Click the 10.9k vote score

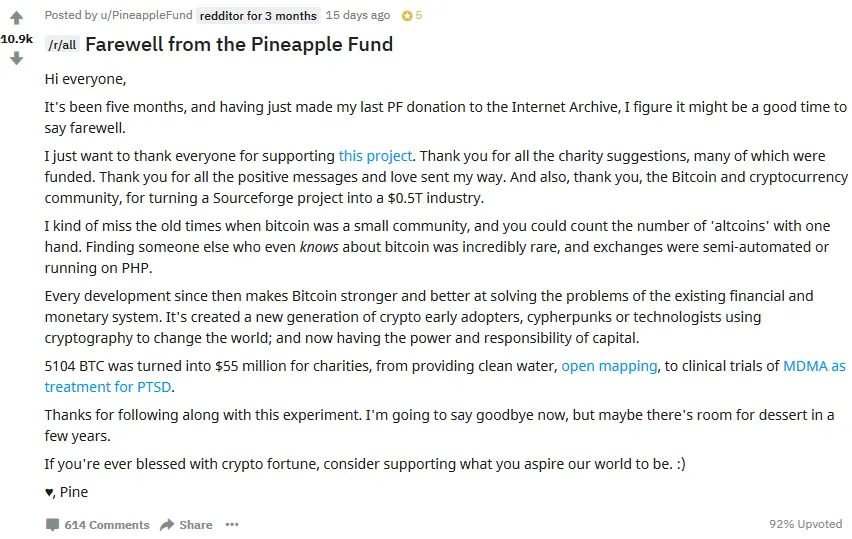17,39
